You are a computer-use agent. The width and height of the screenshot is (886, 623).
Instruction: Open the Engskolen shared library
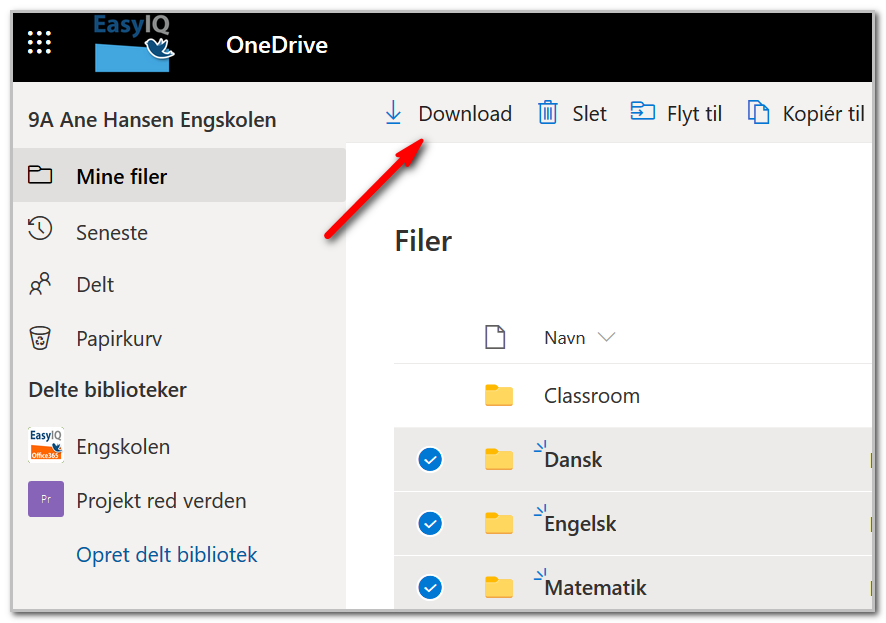123,447
